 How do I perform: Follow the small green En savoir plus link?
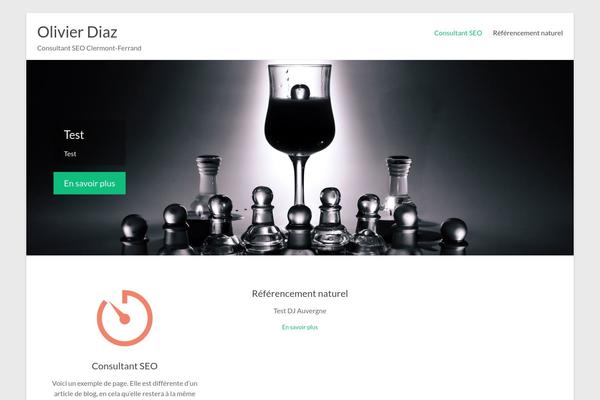click(x=300, y=327)
